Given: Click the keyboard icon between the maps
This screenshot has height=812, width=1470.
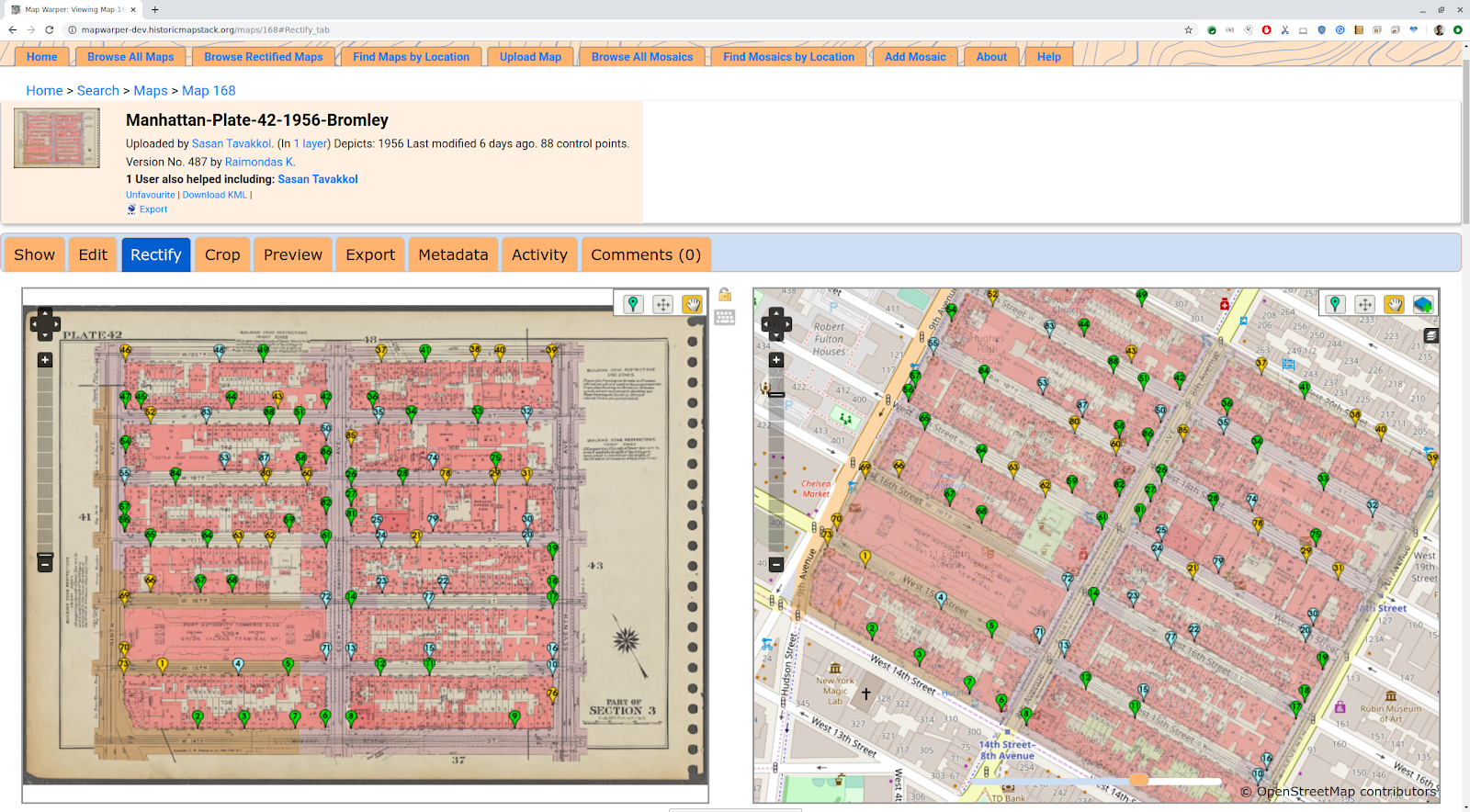Looking at the screenshot, I should click(x=725, y=317).
